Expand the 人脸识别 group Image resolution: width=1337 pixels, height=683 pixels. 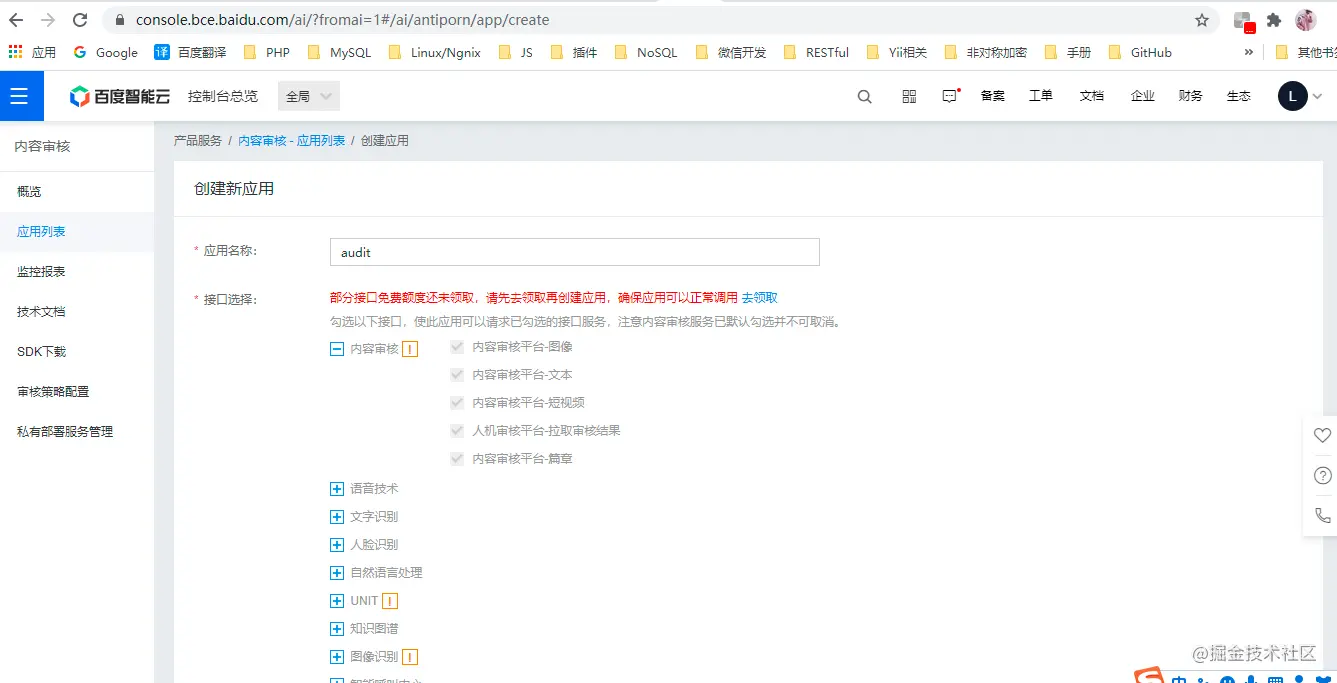coord(337,545)
